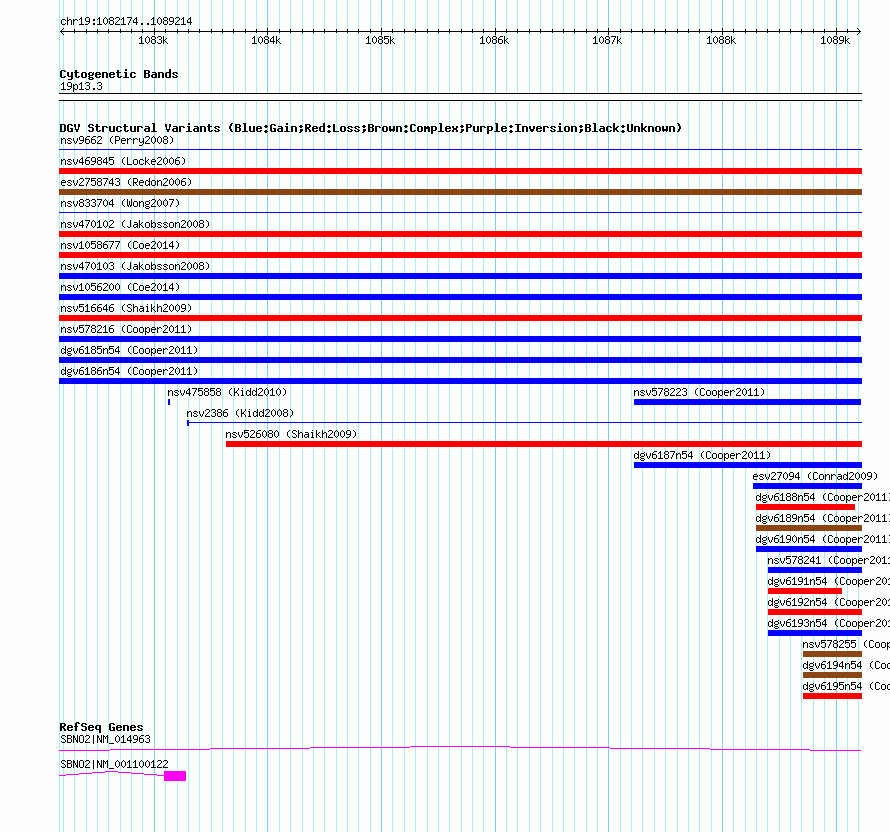Open nsv578241 variant label
Image resolution: width=890 pixels, height=832 pixels.
(828, 560)
